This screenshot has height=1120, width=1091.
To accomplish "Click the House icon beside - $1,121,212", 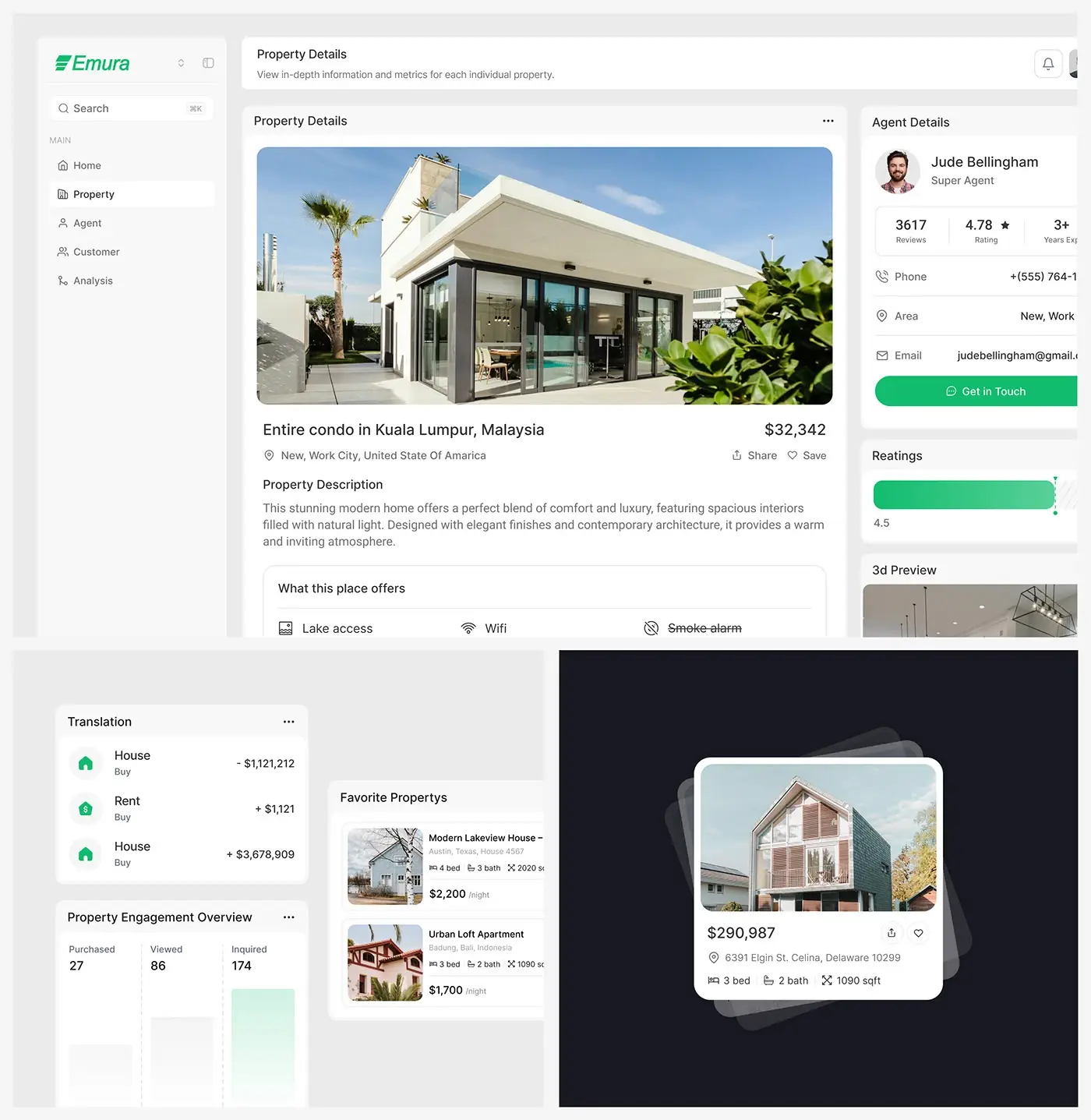I will pyautogui.click(x=86, y=763).
